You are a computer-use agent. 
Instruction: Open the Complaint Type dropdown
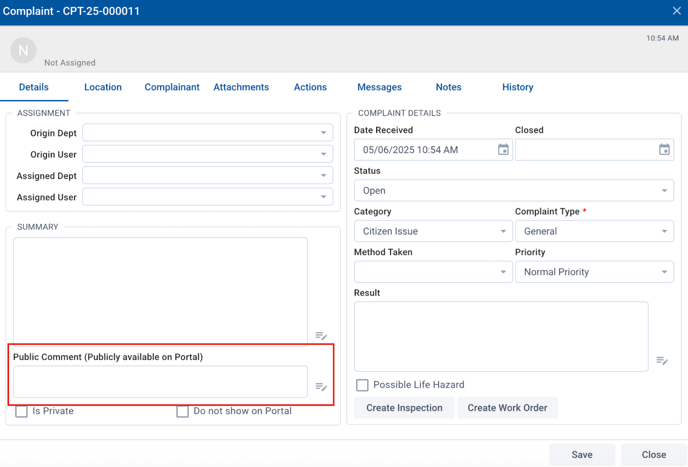point(594,231)
